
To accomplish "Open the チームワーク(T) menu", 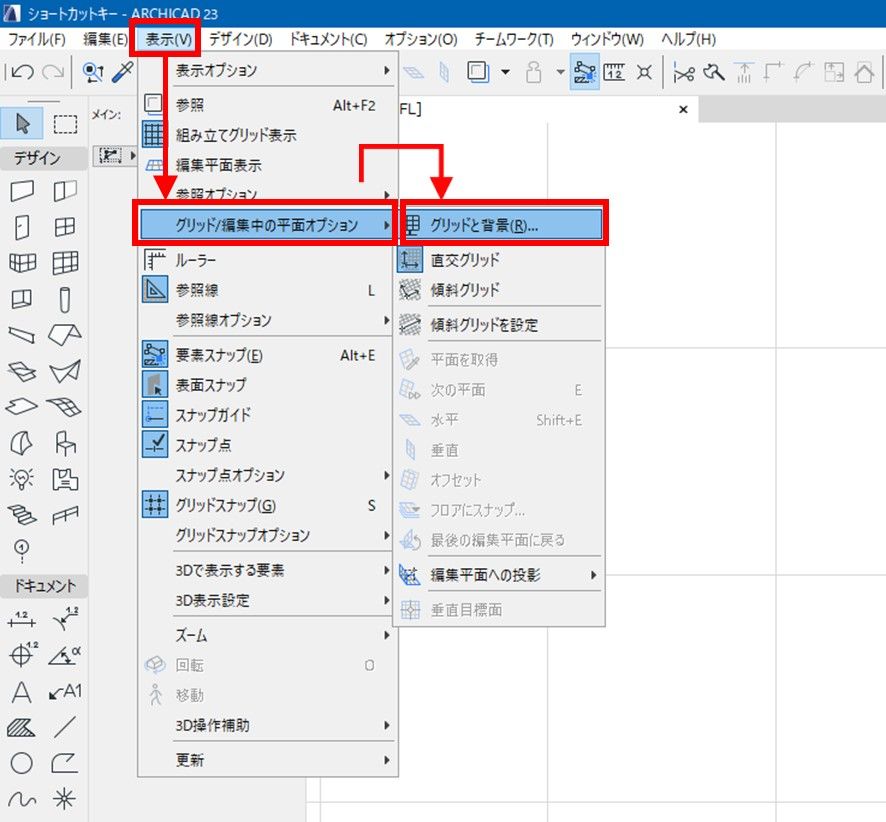I will point(514,39).
